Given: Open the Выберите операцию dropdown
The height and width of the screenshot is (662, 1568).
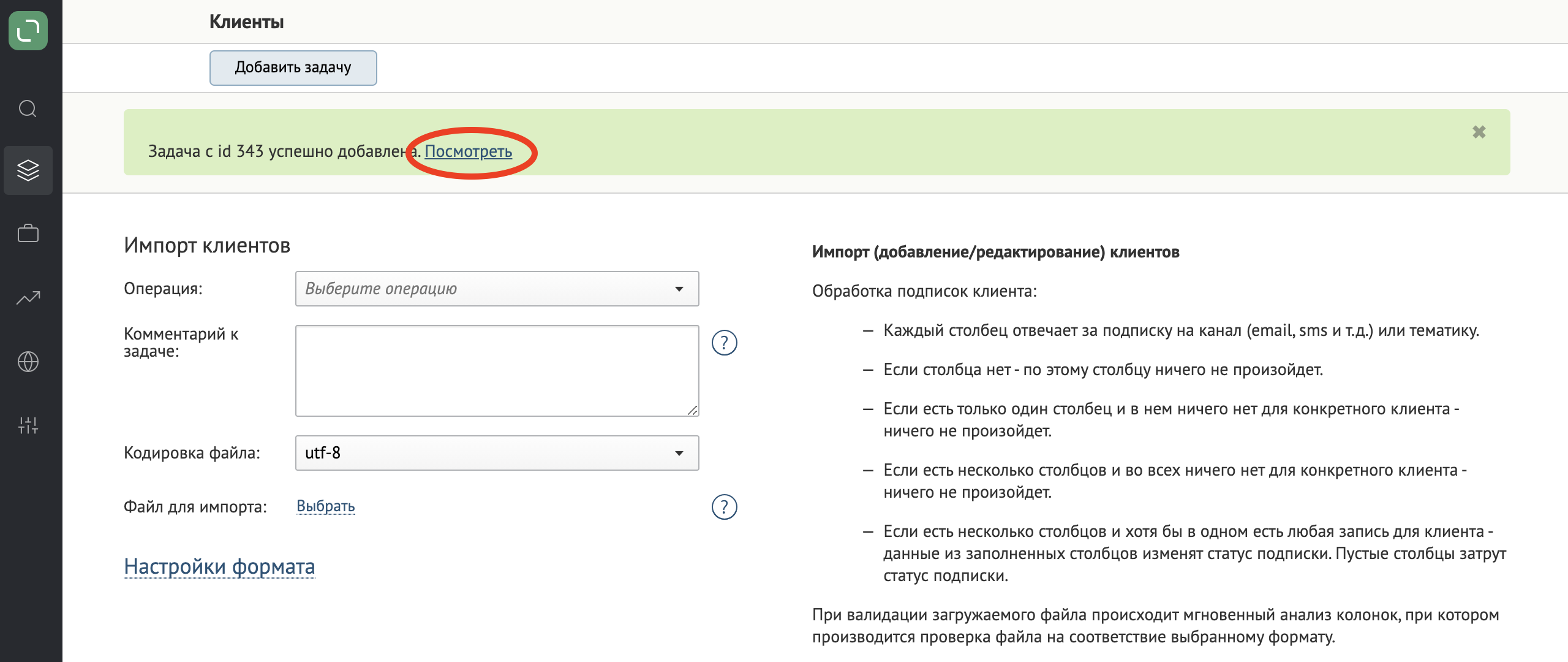Looking at the screenshot, I should click(497, 289).
